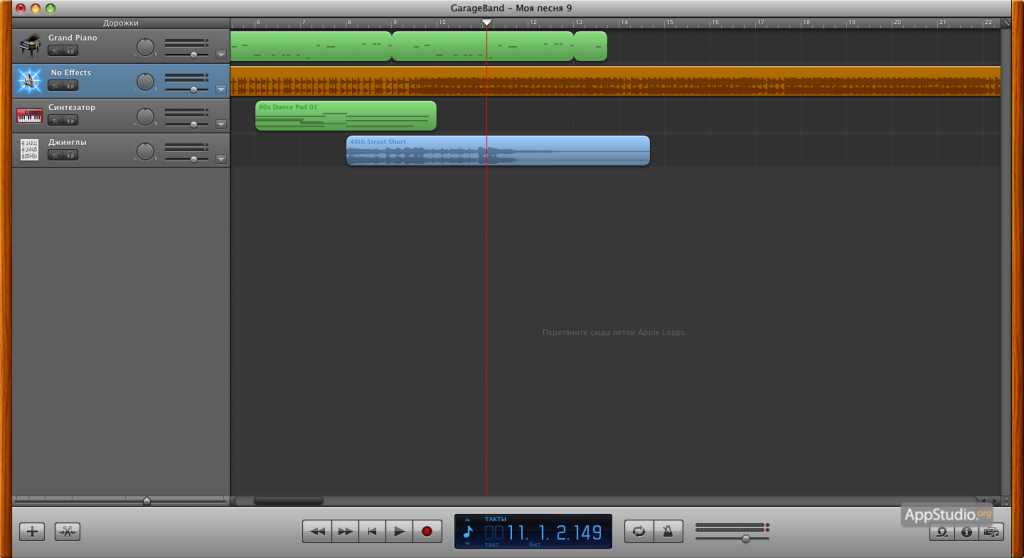Select the Синтезатор track name
This screenshot has height=558, width=1024.
[x=72, y=107]
